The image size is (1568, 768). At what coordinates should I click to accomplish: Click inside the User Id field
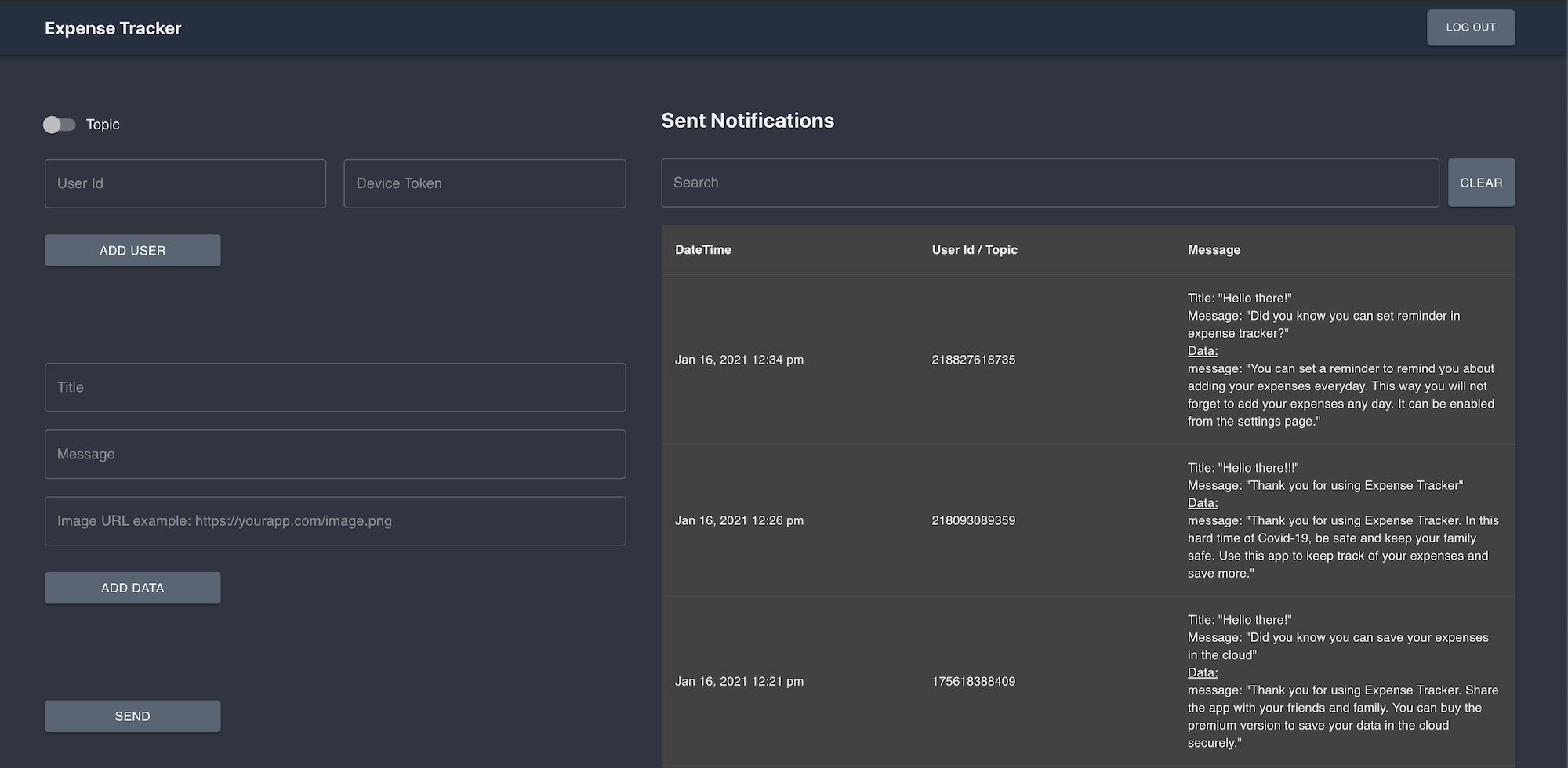(x=185, y=183)
